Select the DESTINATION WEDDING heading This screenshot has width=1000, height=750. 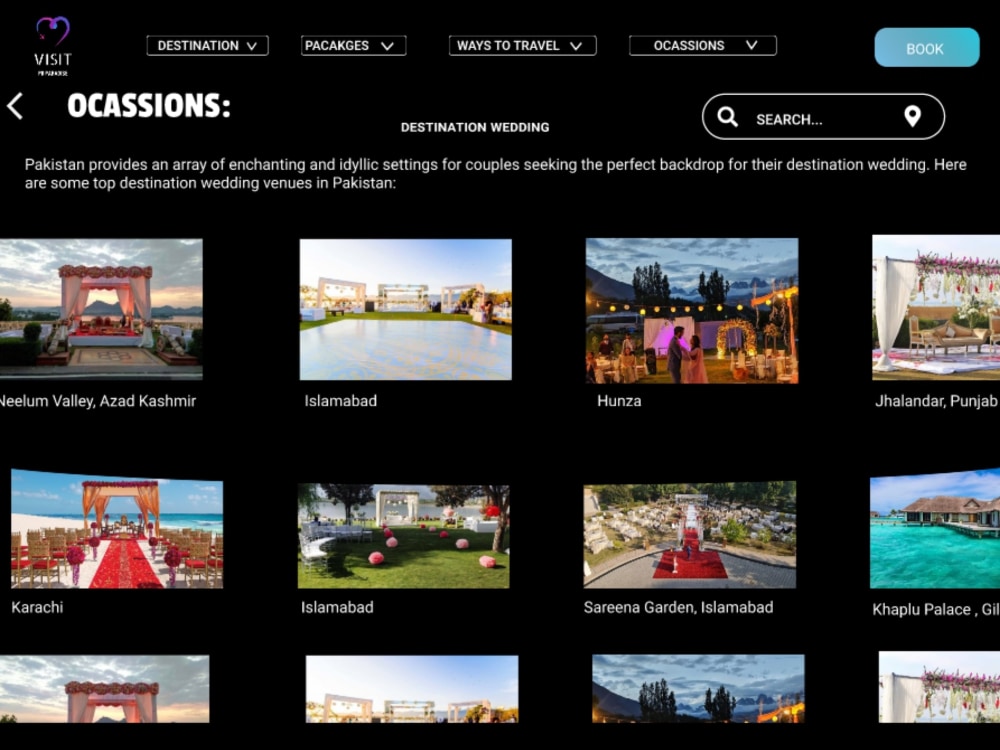click(475, 128)
